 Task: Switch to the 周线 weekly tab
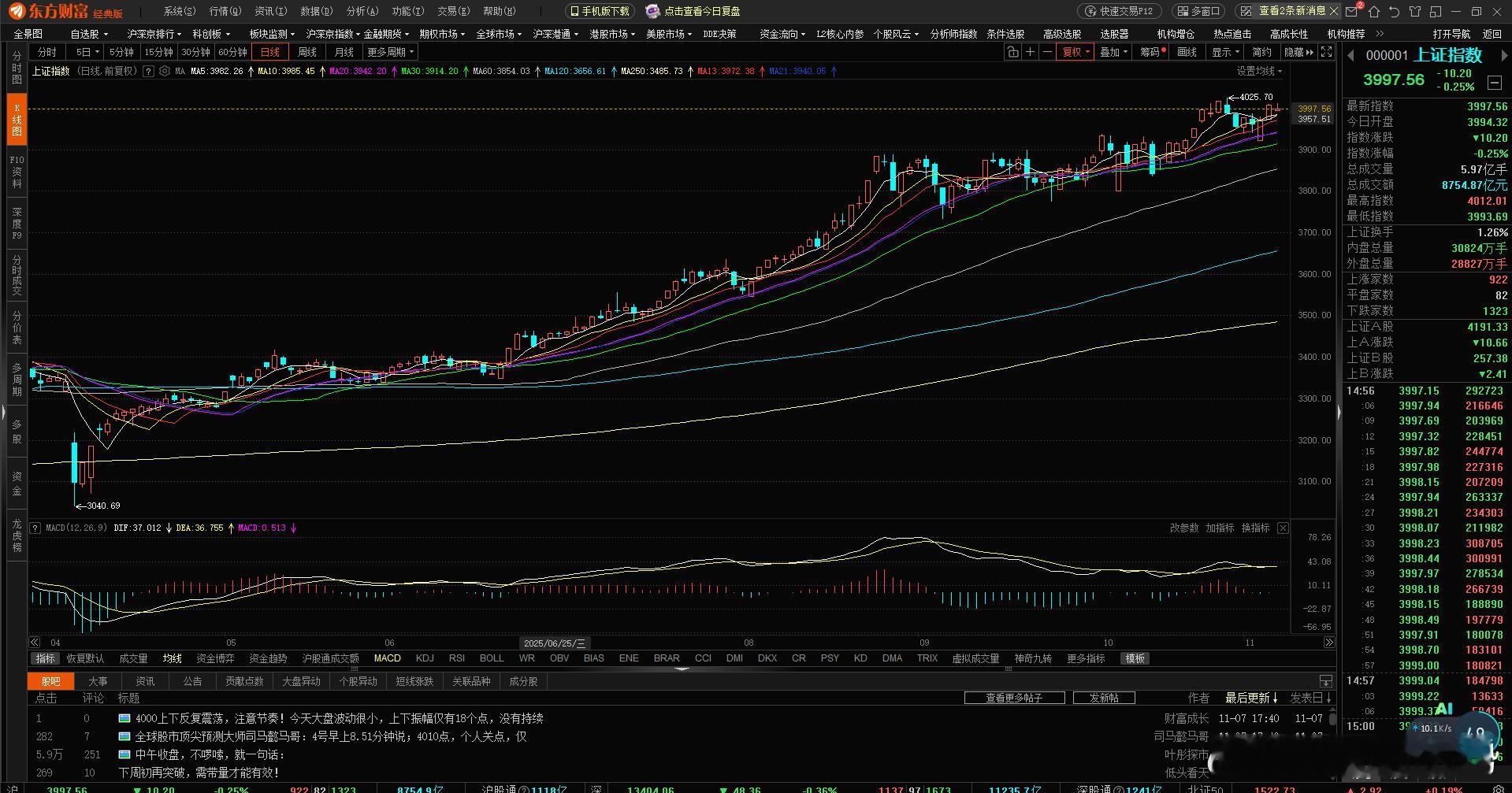[307, 52]
